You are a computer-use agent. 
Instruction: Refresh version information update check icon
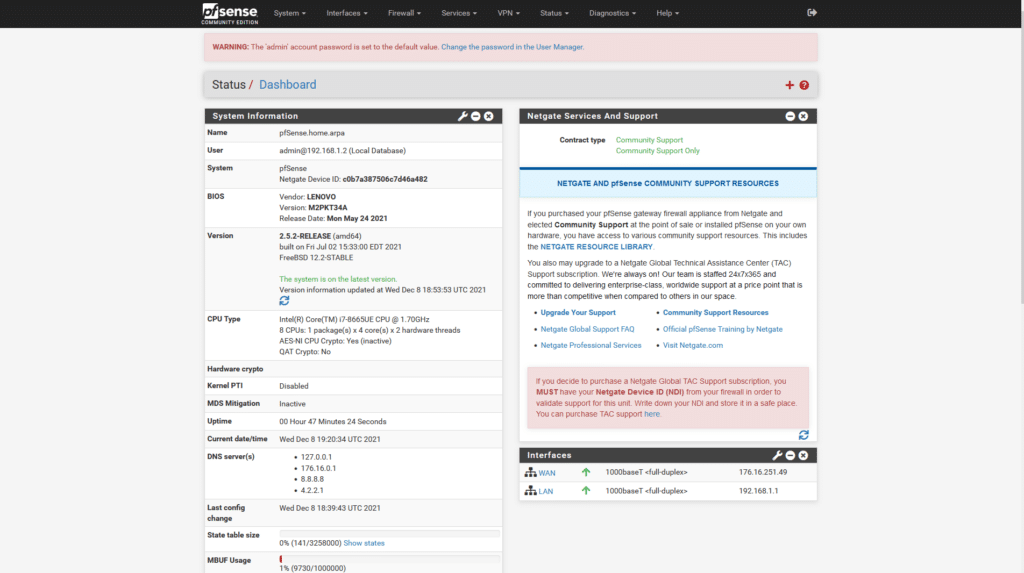[284, 301]
